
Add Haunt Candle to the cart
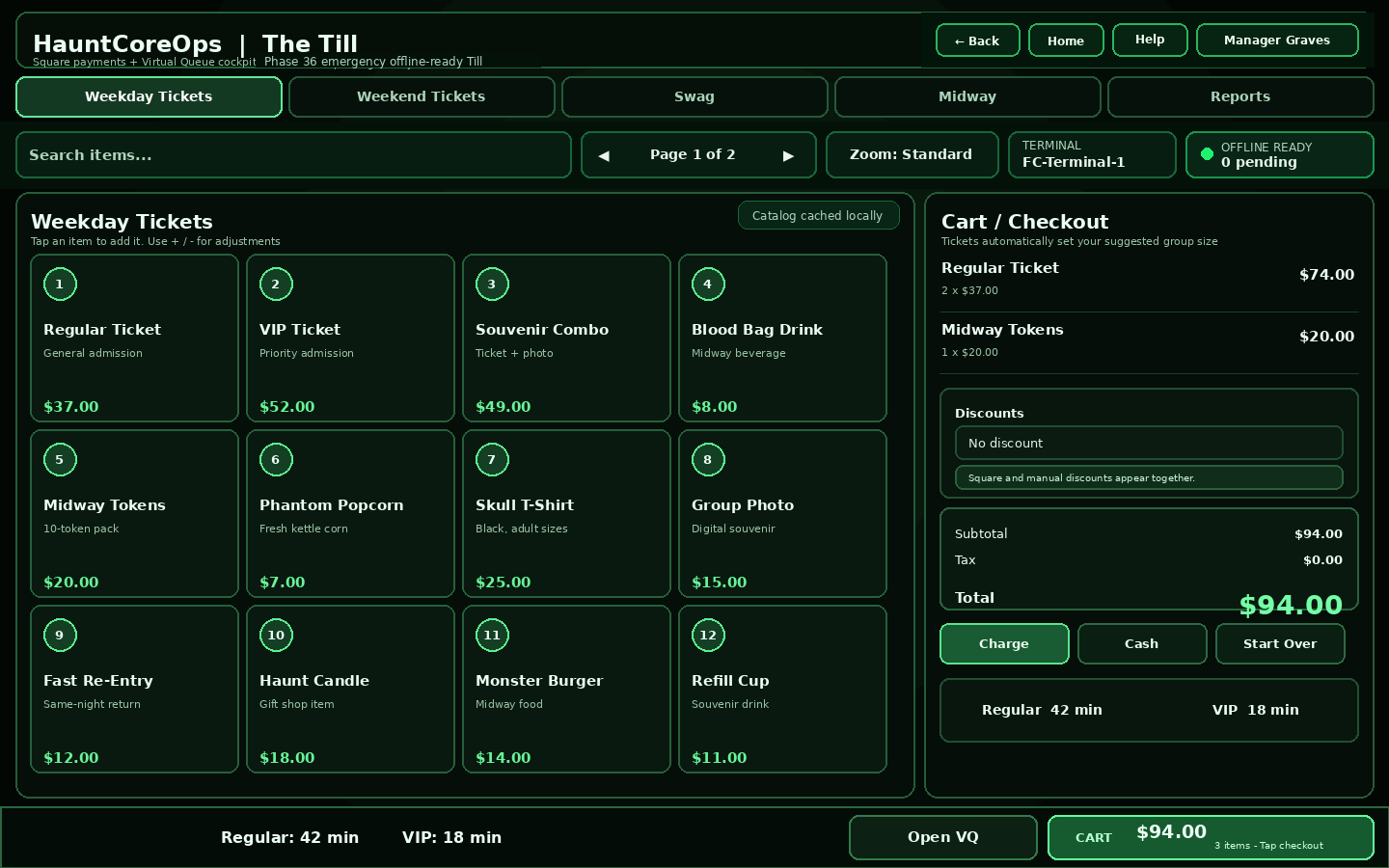tap(351, 689)
